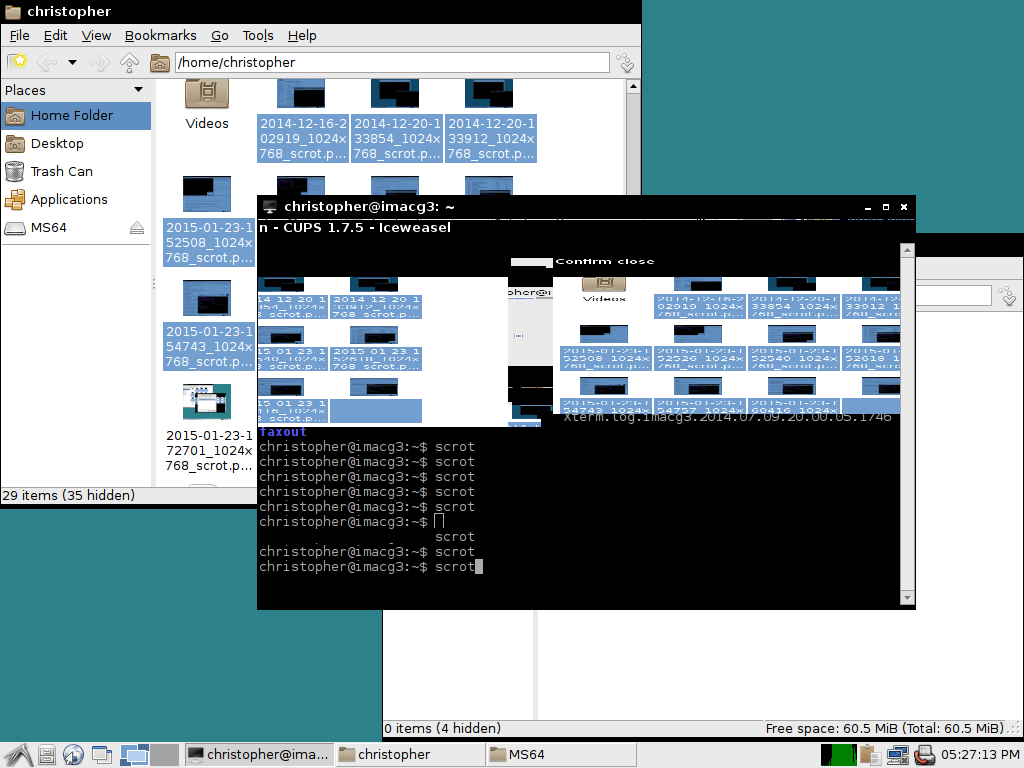Image resolution: width=1024 pixels, height=768 pixels.
Task: Open the Tools menu
Action: 257,35
